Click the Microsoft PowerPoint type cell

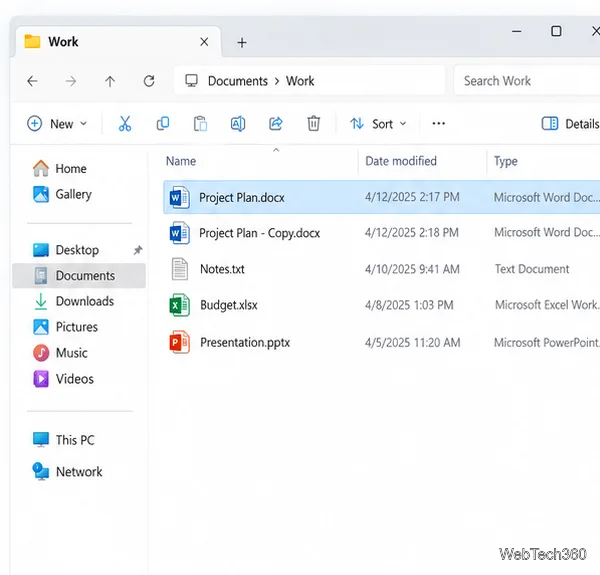click(x=547, y=342)
